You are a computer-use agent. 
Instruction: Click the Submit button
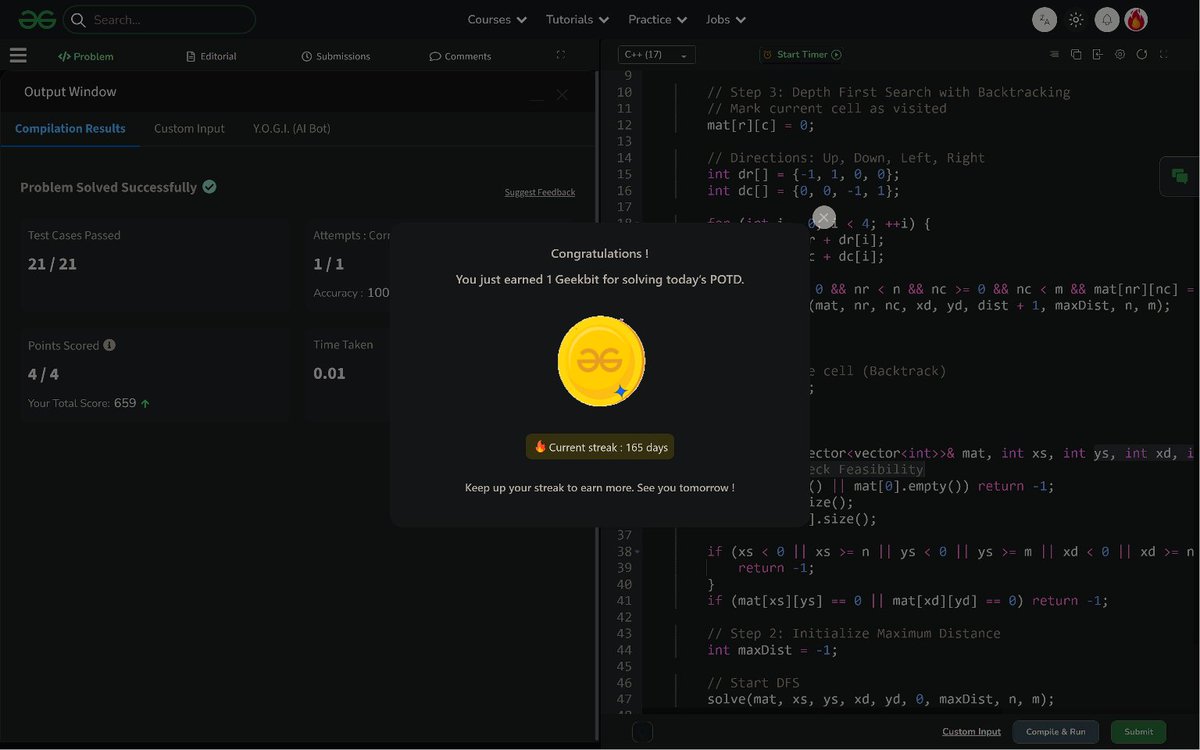1139,732
